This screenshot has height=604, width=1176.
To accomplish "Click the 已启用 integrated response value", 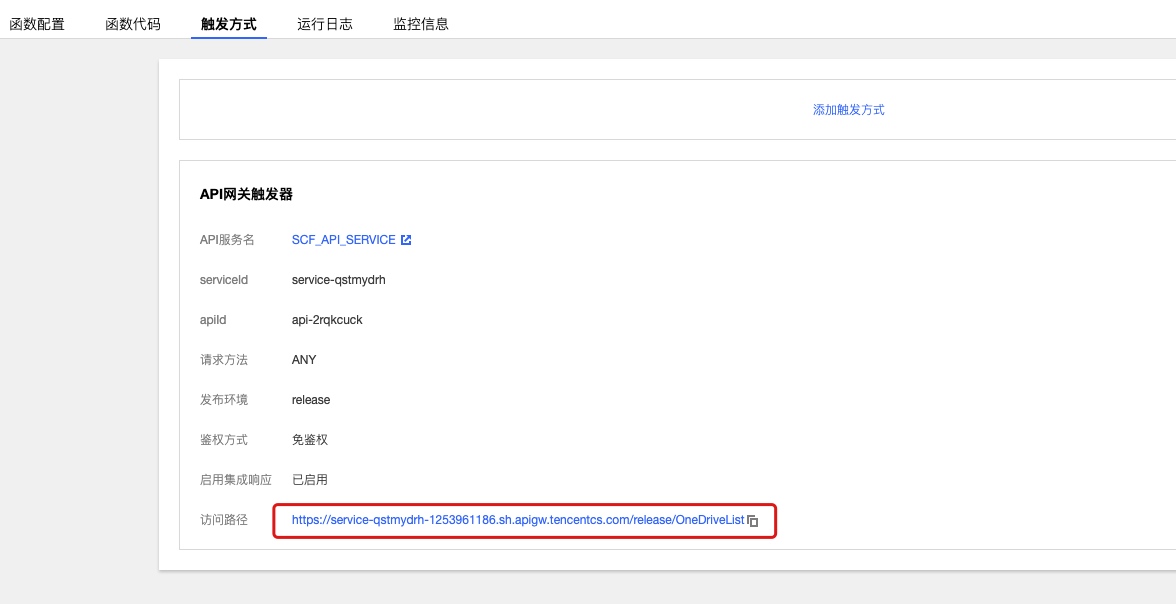I will tap(310, 480).
